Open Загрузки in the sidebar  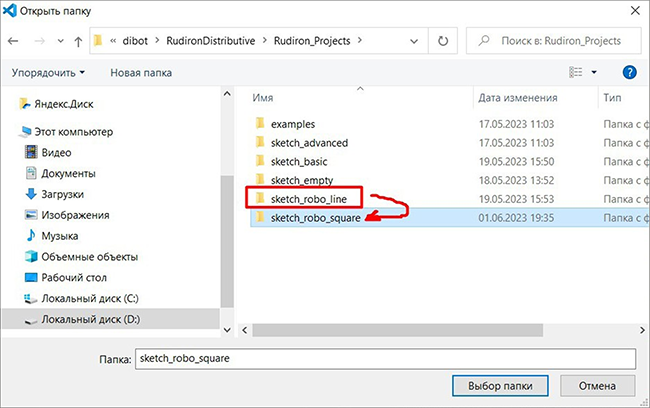(62, 194)
